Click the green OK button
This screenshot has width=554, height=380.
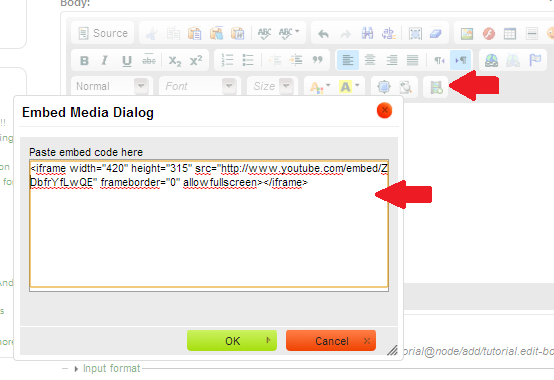coord(232,340)
